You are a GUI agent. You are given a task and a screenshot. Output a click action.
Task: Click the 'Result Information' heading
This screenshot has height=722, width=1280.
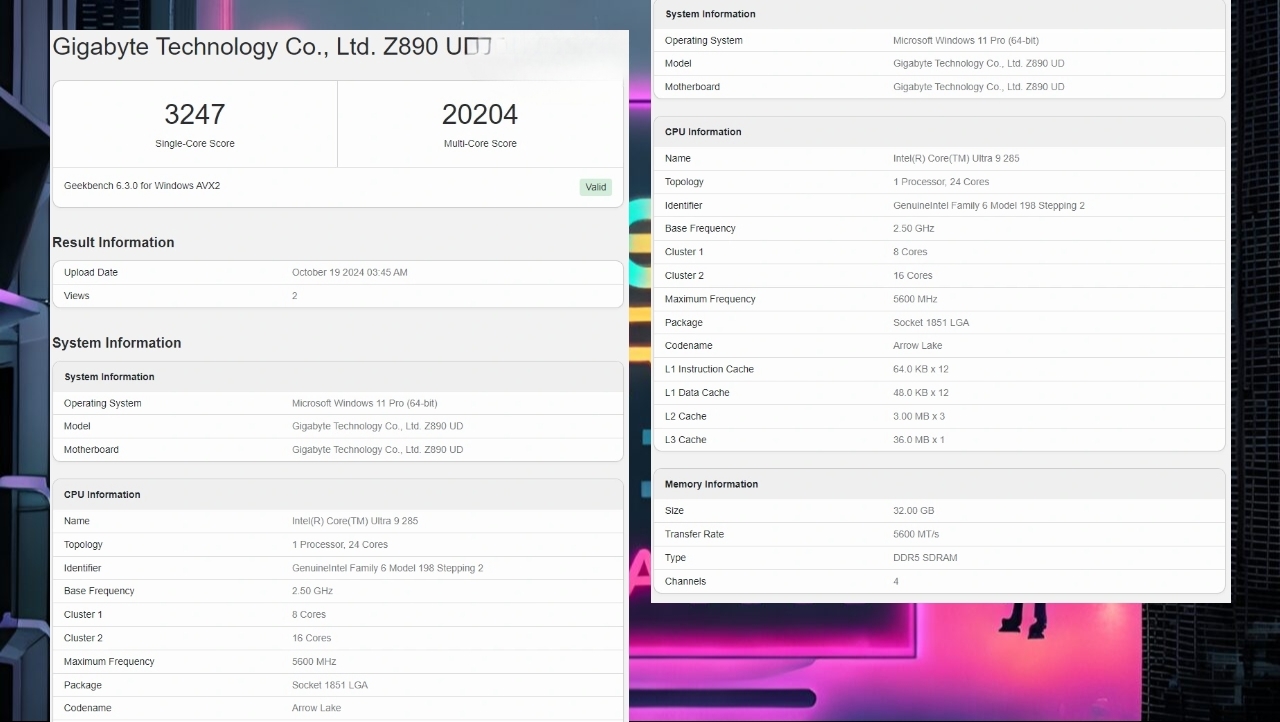coord(113,242)
